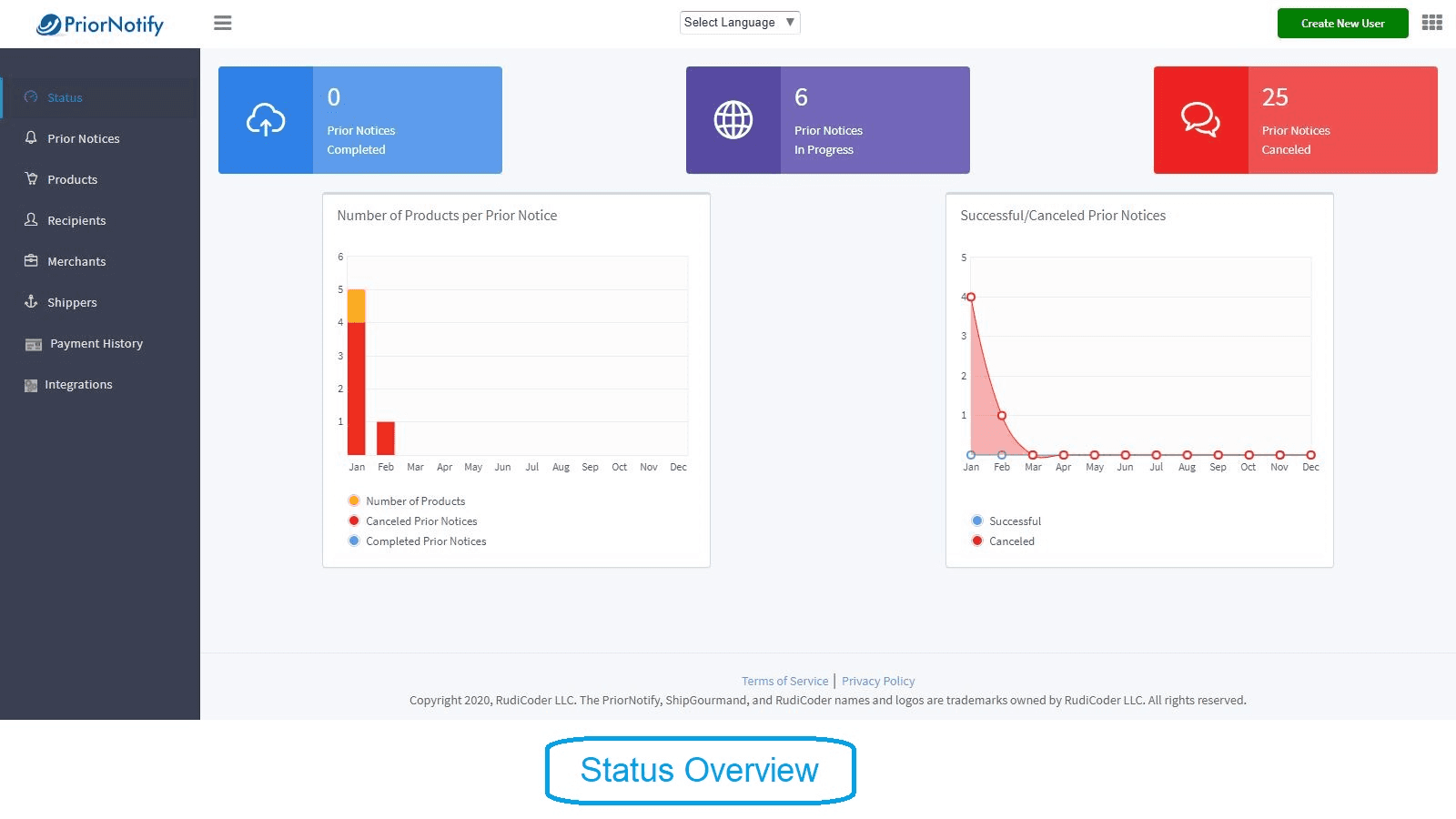
Task: Open the Products tag icon
Action: pos(30,178)
